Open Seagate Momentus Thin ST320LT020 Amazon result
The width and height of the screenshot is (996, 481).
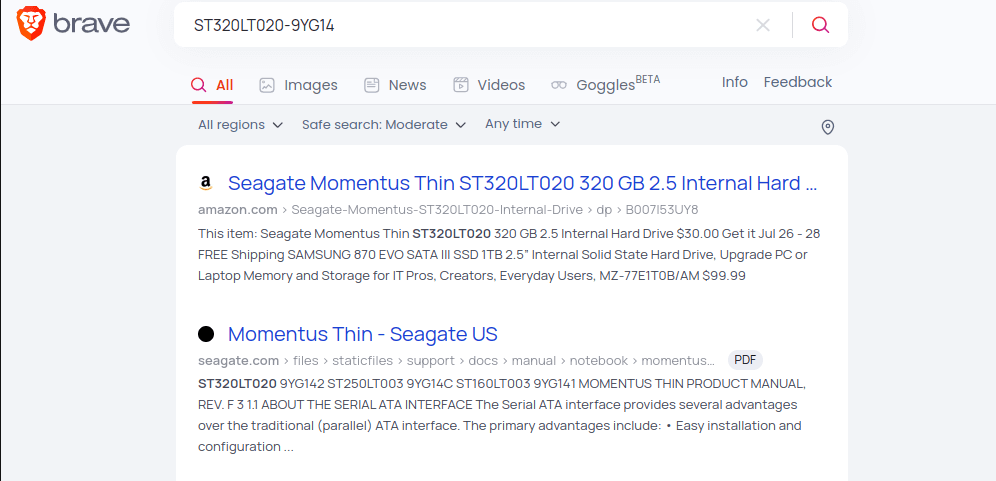tap(522, 183)
